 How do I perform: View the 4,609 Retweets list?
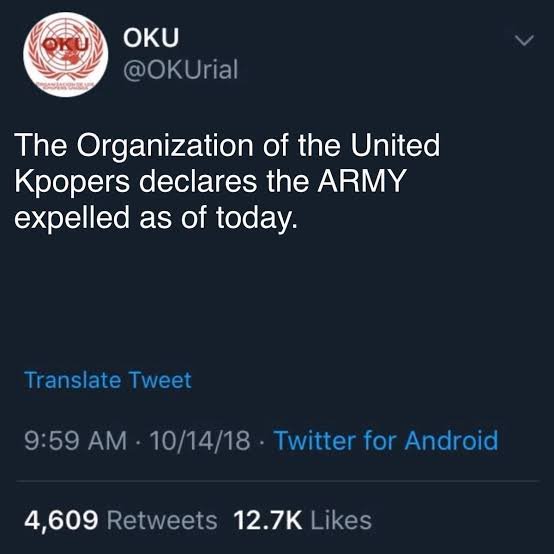point(121,520)
